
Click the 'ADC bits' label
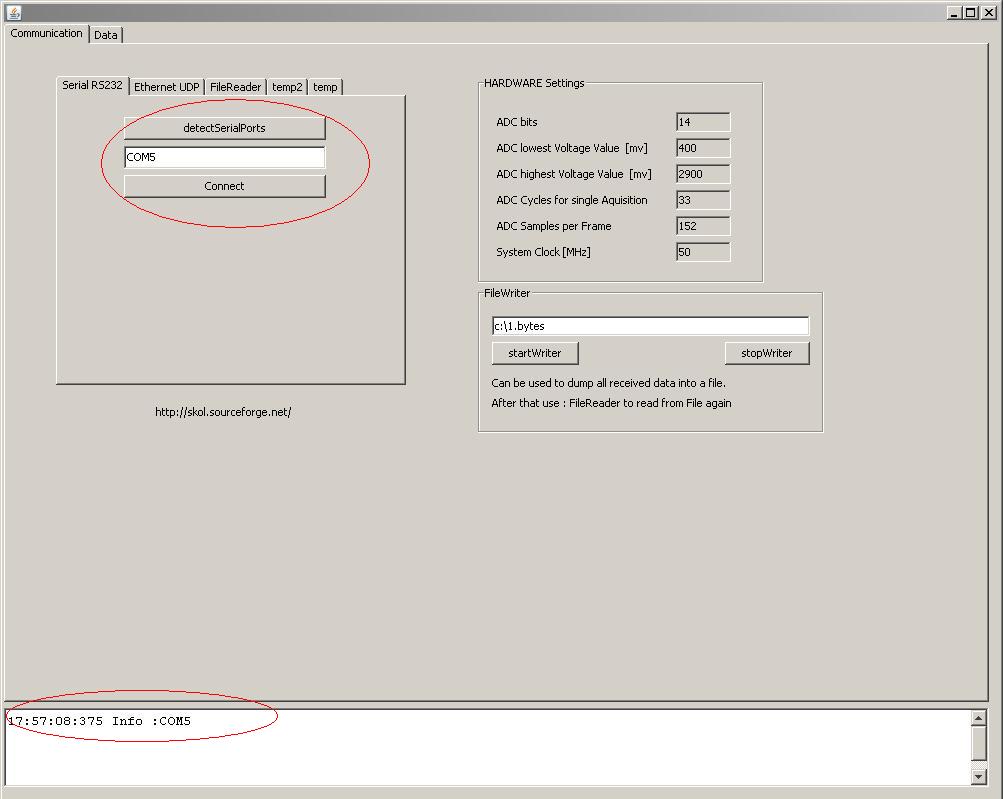click(x=517, y=122)
